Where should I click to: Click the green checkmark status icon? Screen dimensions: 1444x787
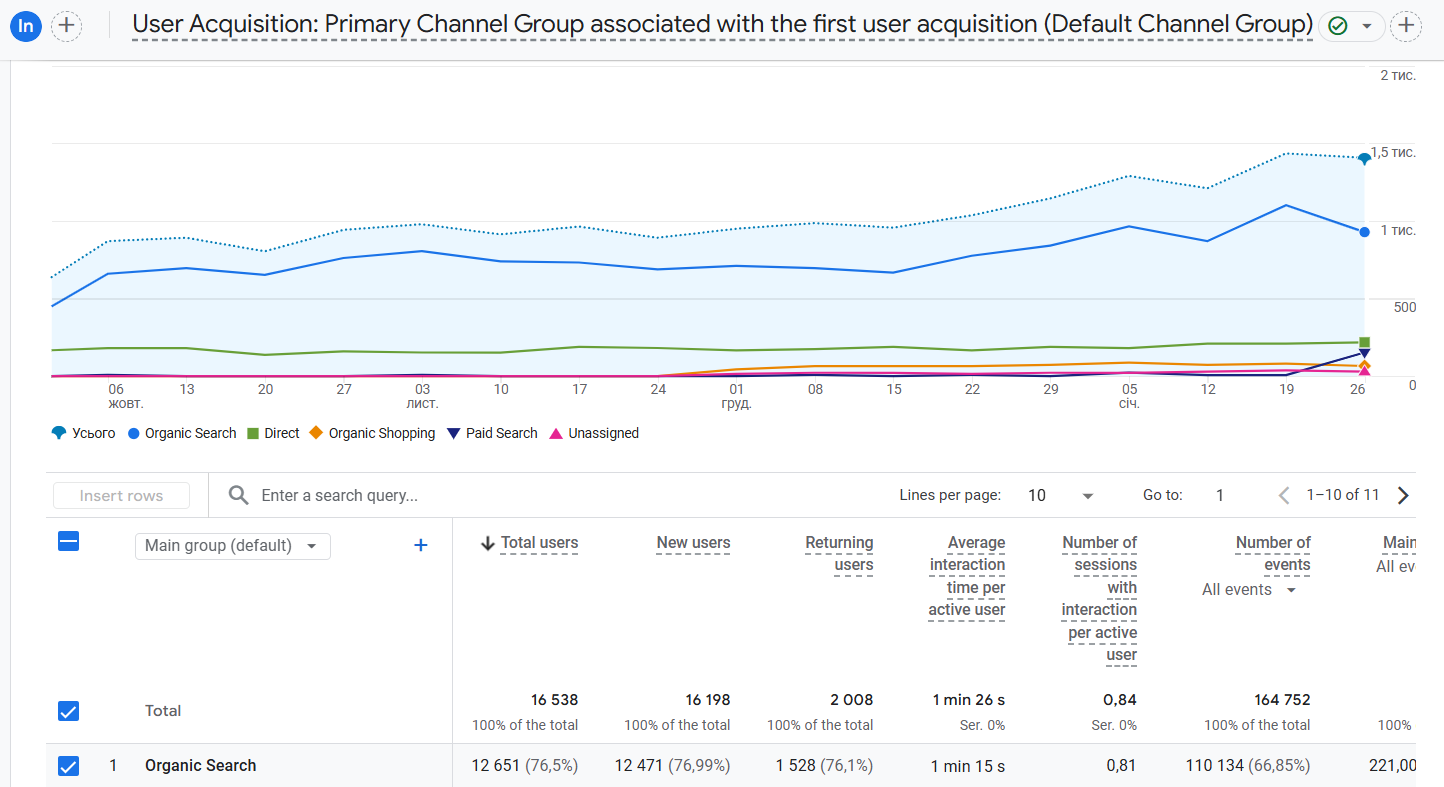coord(1338,26)
